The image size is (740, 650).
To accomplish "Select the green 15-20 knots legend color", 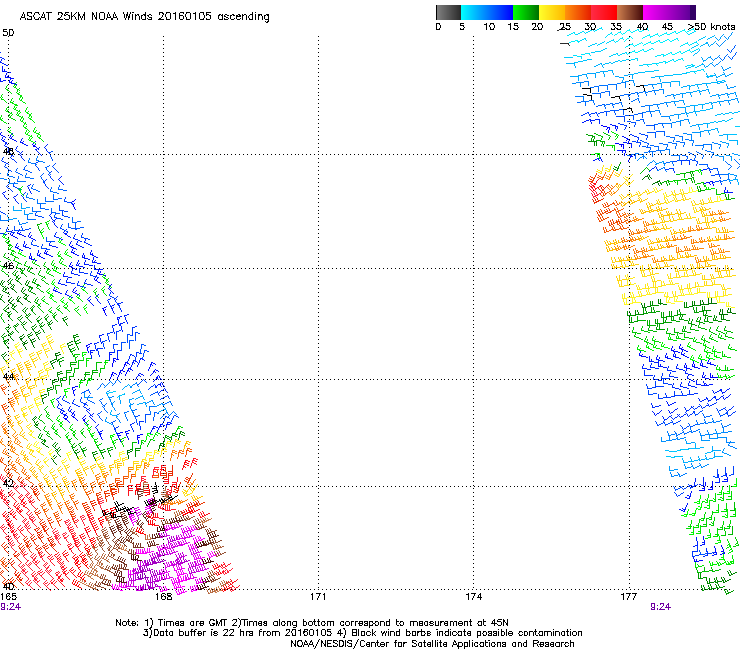I will [x=526, y=12].
